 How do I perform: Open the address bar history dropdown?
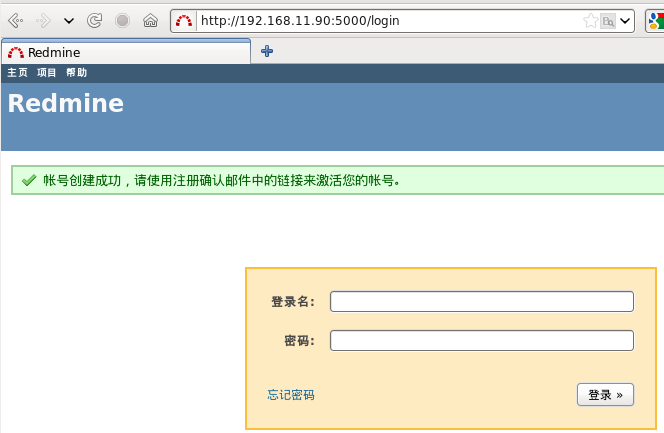click(x=625, y=20)
